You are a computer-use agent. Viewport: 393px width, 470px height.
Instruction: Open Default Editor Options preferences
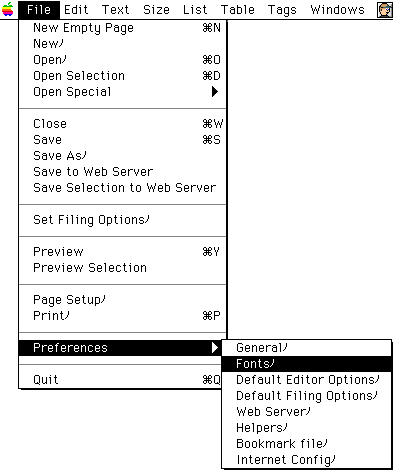306,380
